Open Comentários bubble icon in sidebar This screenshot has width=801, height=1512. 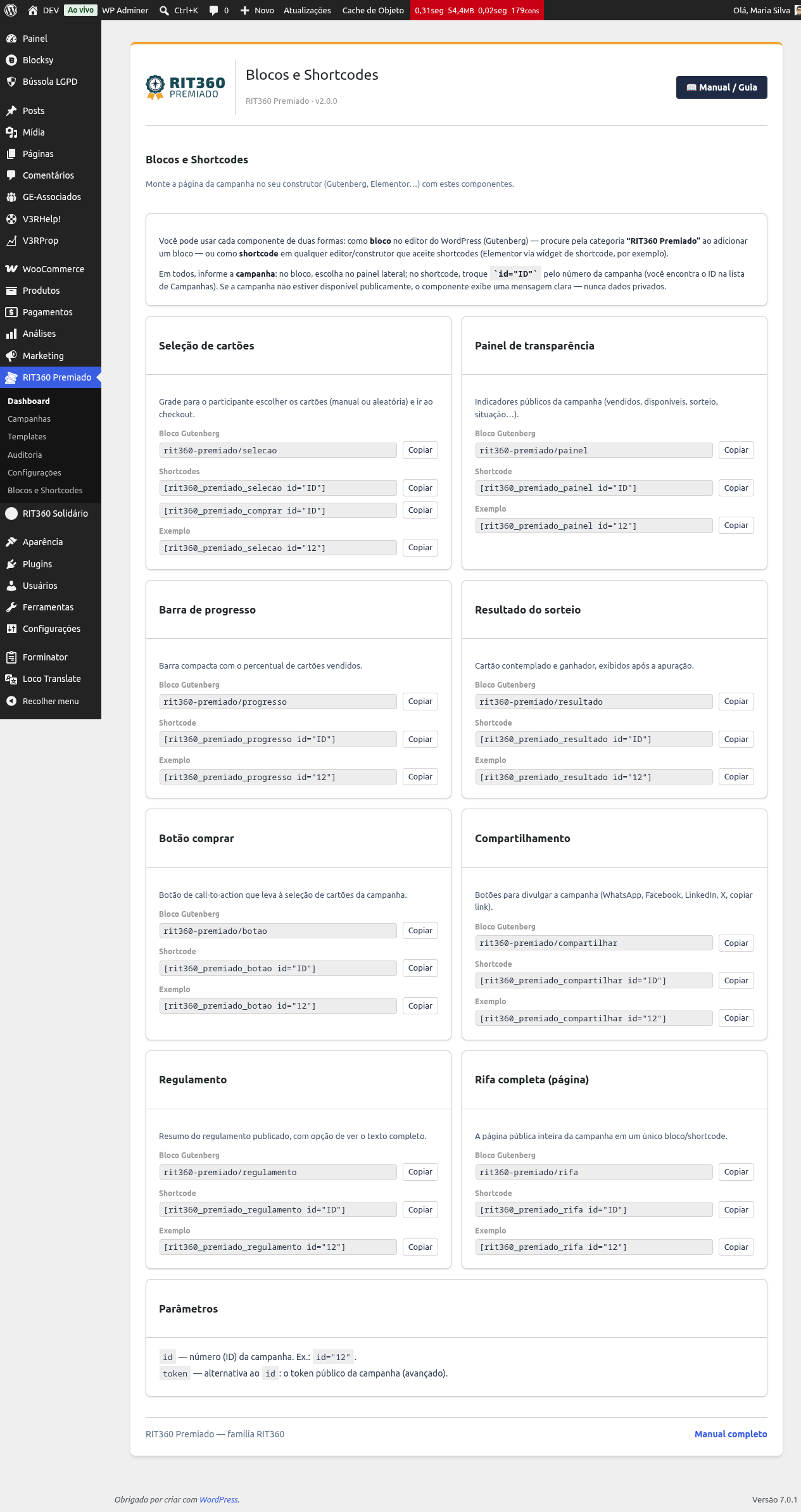coord(11,175)
